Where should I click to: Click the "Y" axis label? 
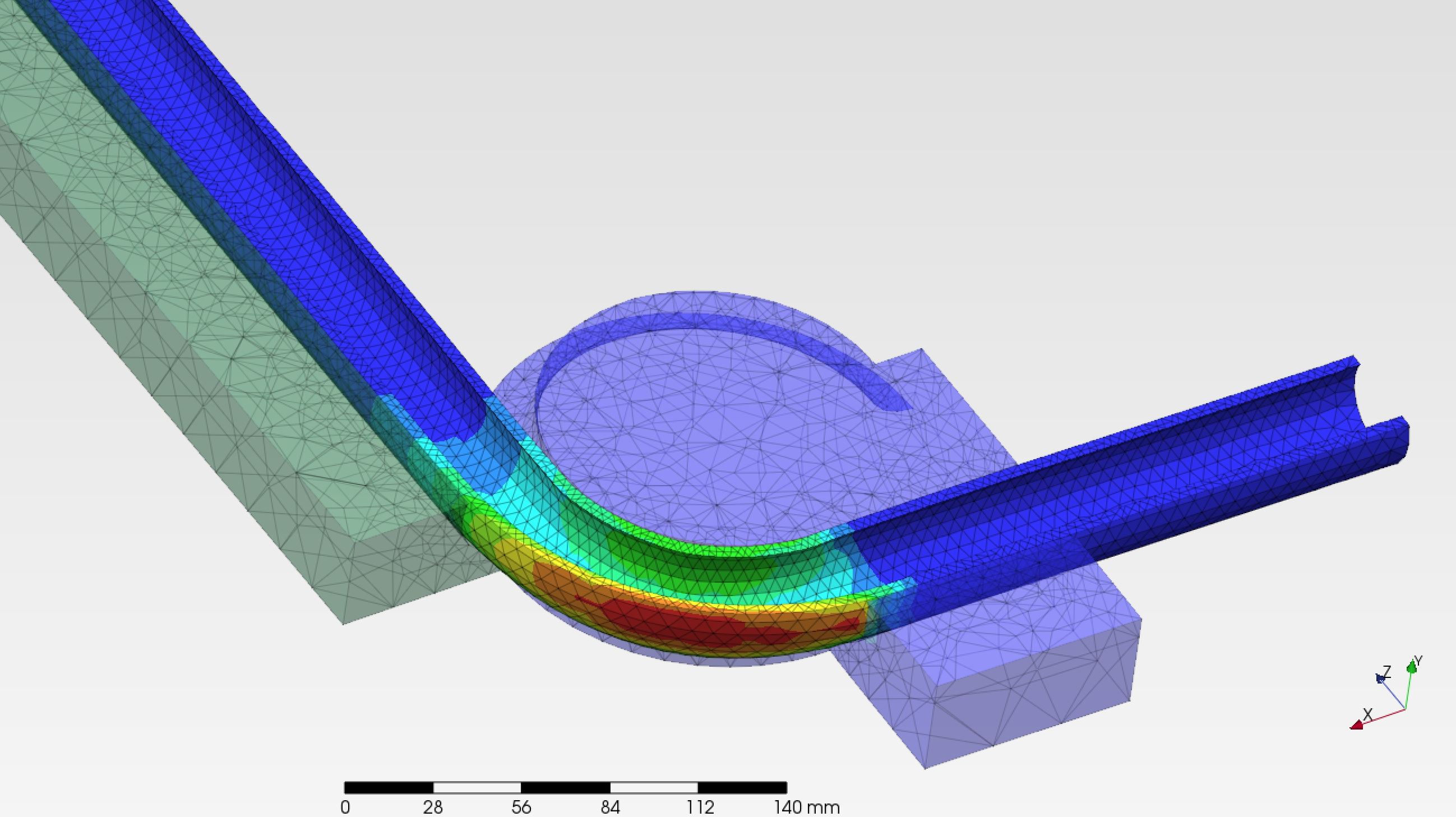coord(1417,661)
